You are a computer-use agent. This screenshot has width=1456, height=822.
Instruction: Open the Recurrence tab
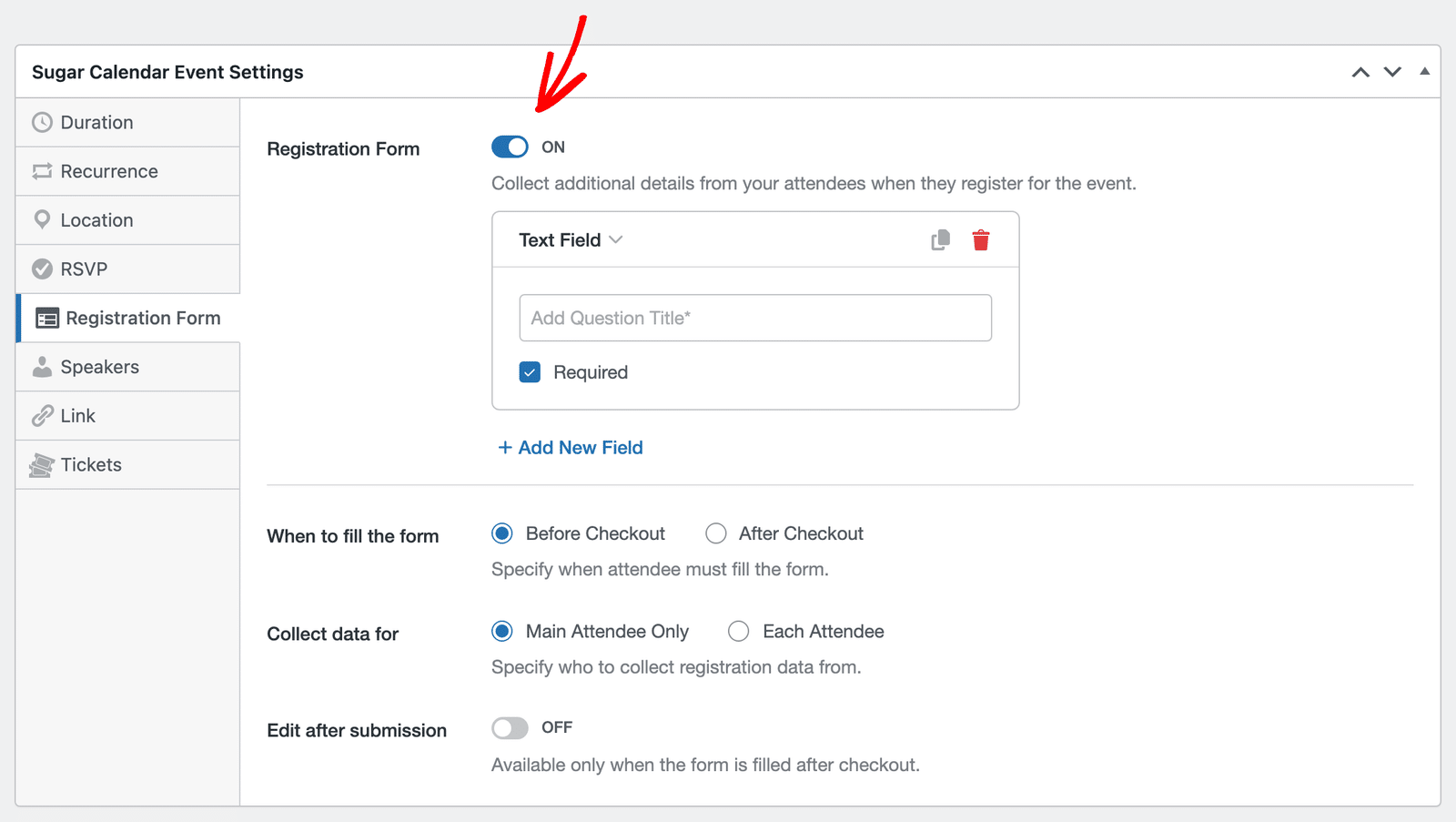(127, 171)
